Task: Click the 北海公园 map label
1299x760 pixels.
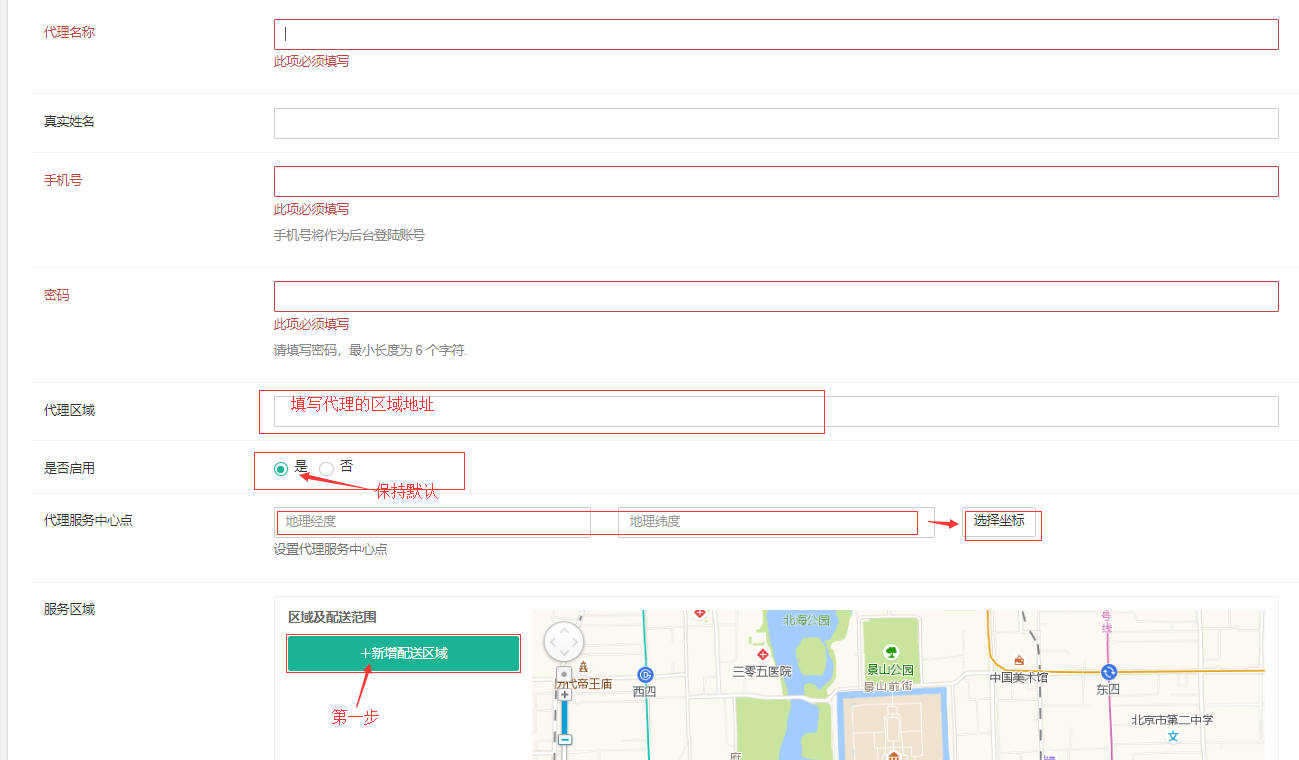Action: point(807,620)
